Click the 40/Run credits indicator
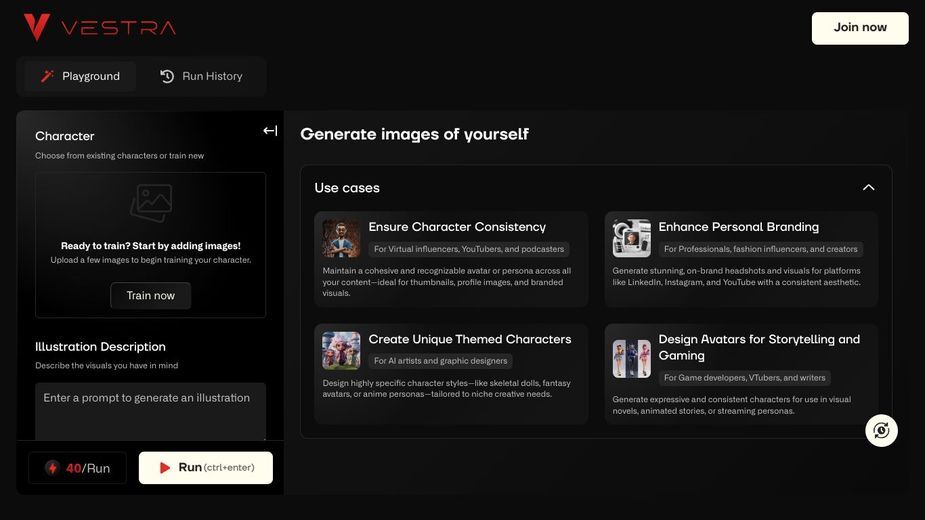925x520 pixels. pyautogui.click(x=77, y=468)
